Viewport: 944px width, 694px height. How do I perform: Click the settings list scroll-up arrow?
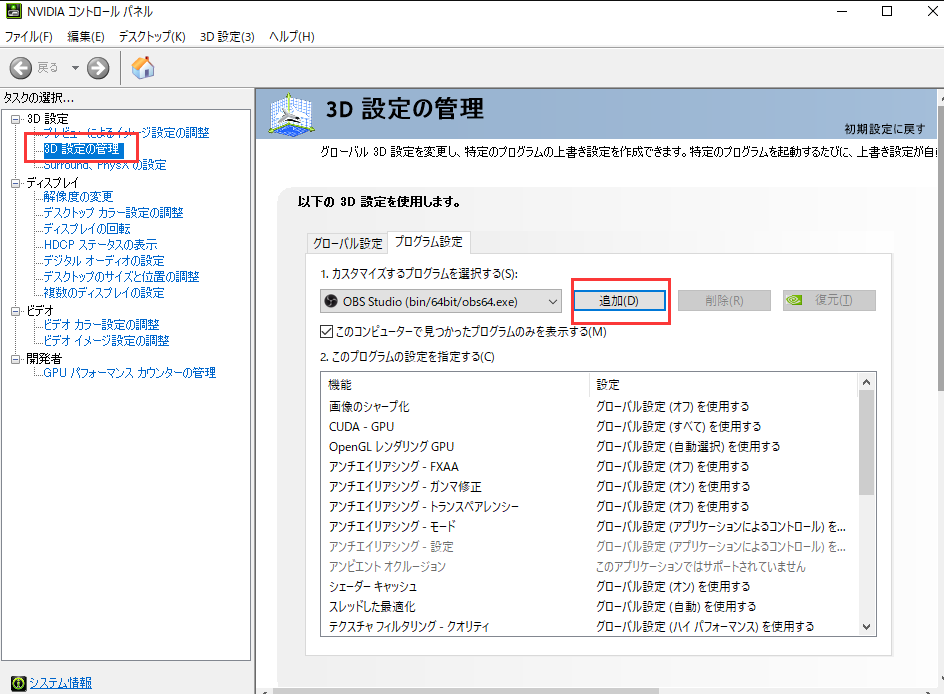point(866,382)
